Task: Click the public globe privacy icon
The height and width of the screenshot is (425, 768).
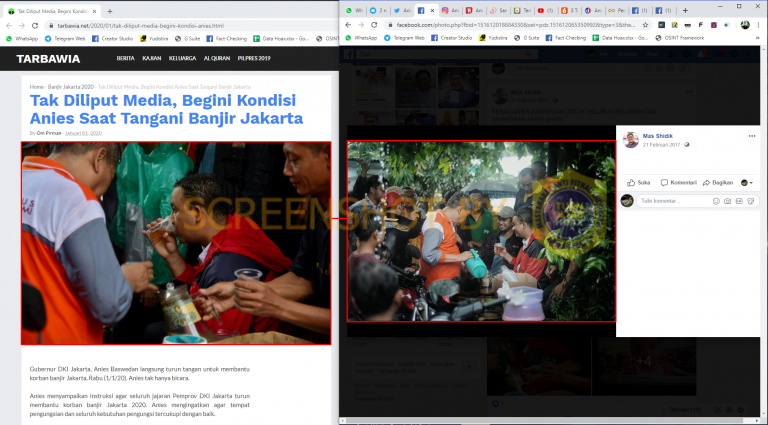Action: click(687, 145)
